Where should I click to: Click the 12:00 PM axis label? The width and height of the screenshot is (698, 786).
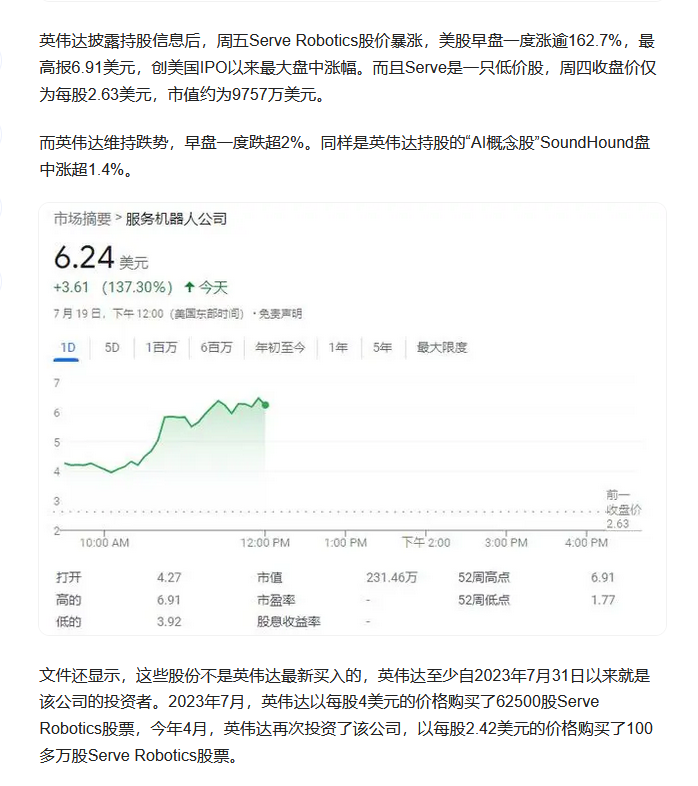click(x=265, y=543)
